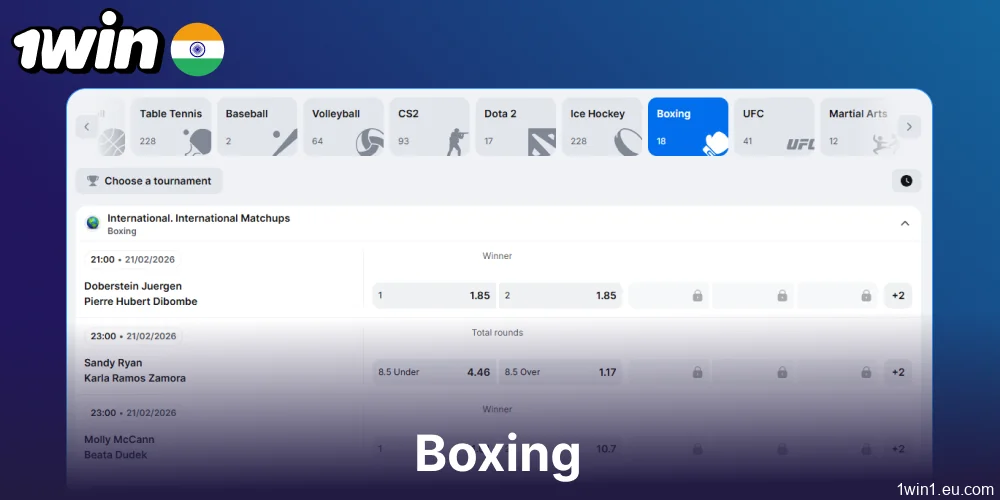Select the Baseball sport tab

pyautogui.click(x=257, y=127)
